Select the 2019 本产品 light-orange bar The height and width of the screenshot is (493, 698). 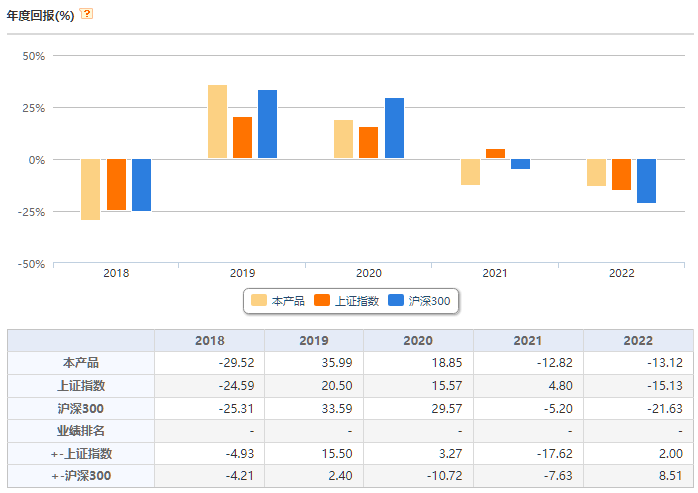pyautogui.click(x=217, y=122)
